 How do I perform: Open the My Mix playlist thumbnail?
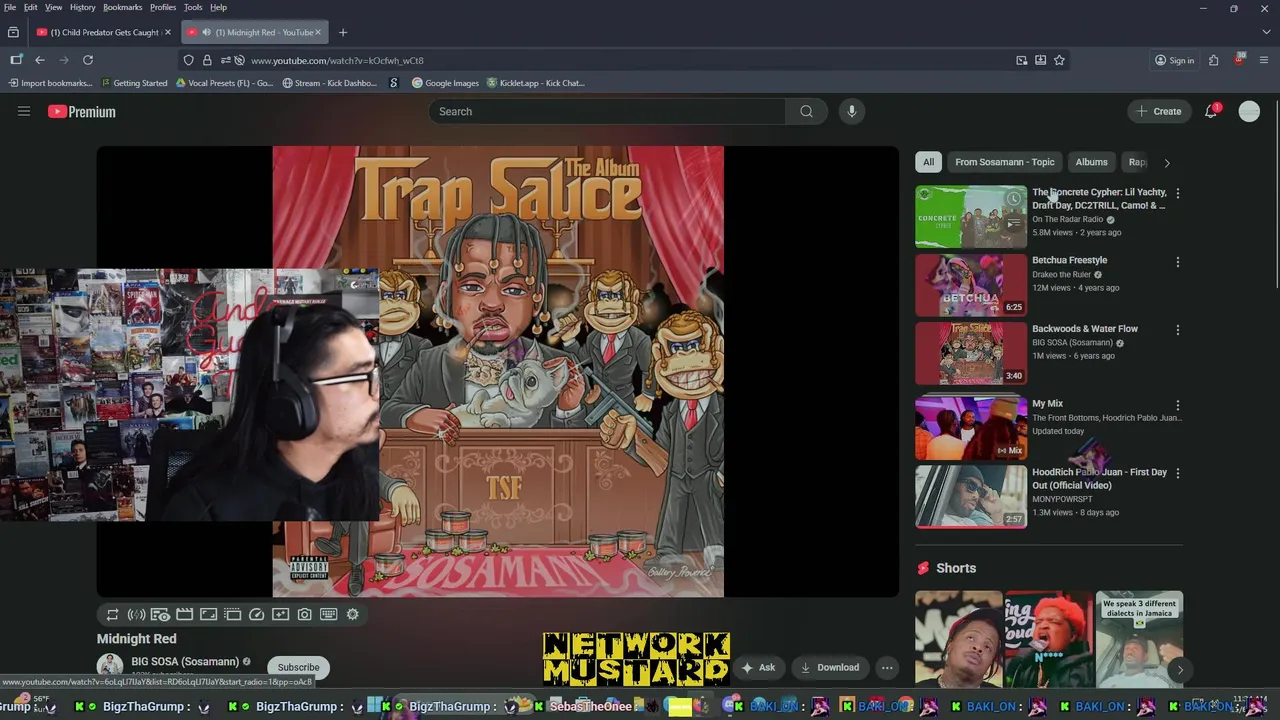click(971, 428)
